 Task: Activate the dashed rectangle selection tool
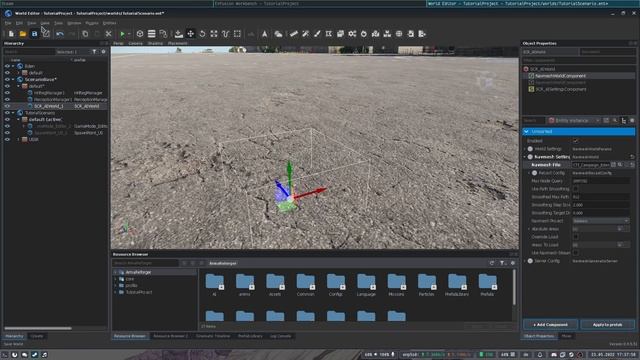pos(237,34)
